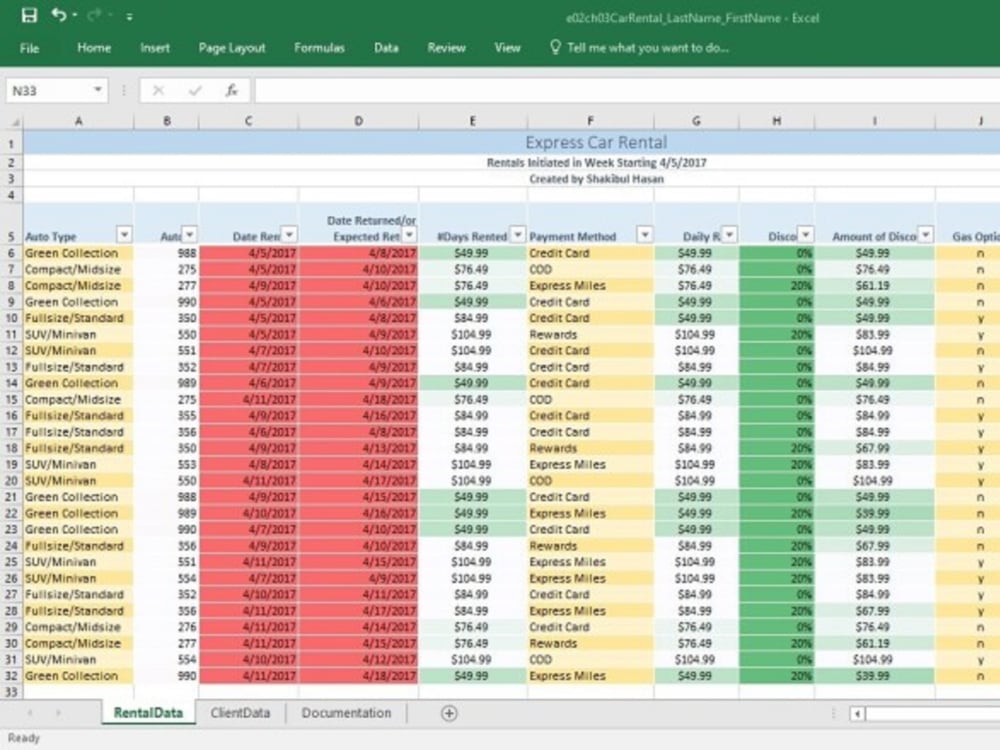Click the 4/11/2017 date rented in row 32
The image size is (1000, 750).
pos(249,676)
